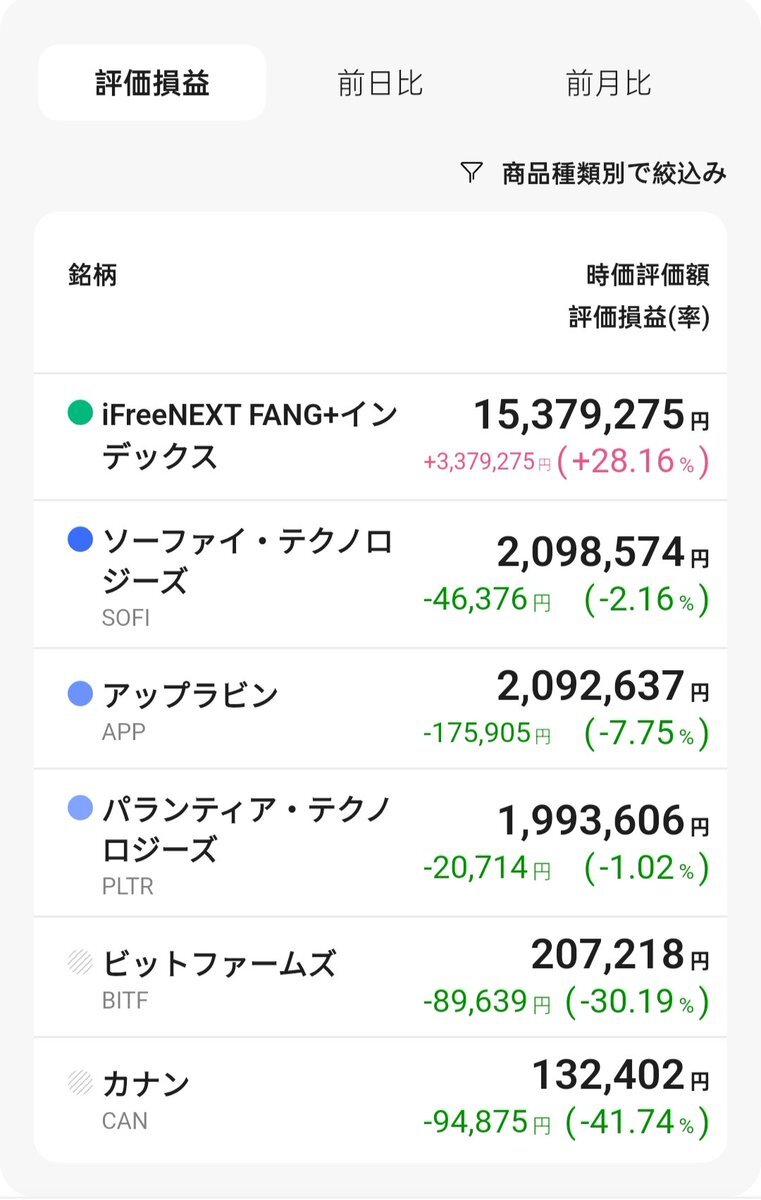Click the filter funnel icon
Viewport: 761px width, 1200px height.
pyautogui.click(x=472, y=173)
